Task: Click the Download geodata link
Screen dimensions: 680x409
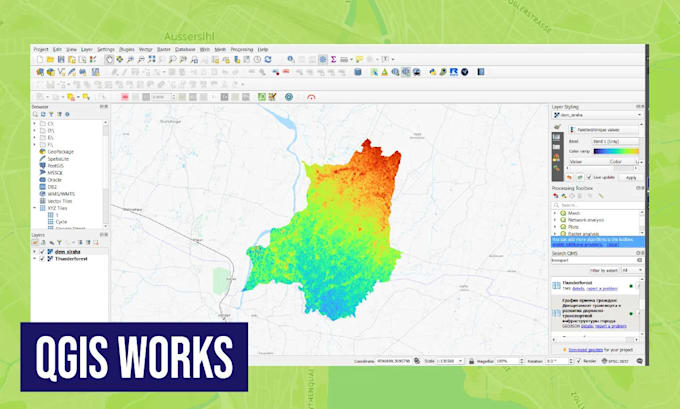Action: click(585, 350)
